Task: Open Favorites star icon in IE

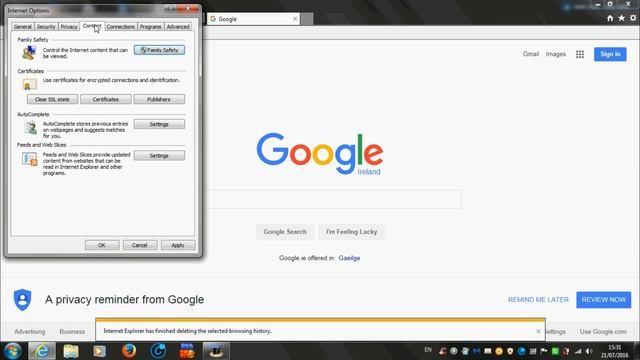Action: pos(621,18)
